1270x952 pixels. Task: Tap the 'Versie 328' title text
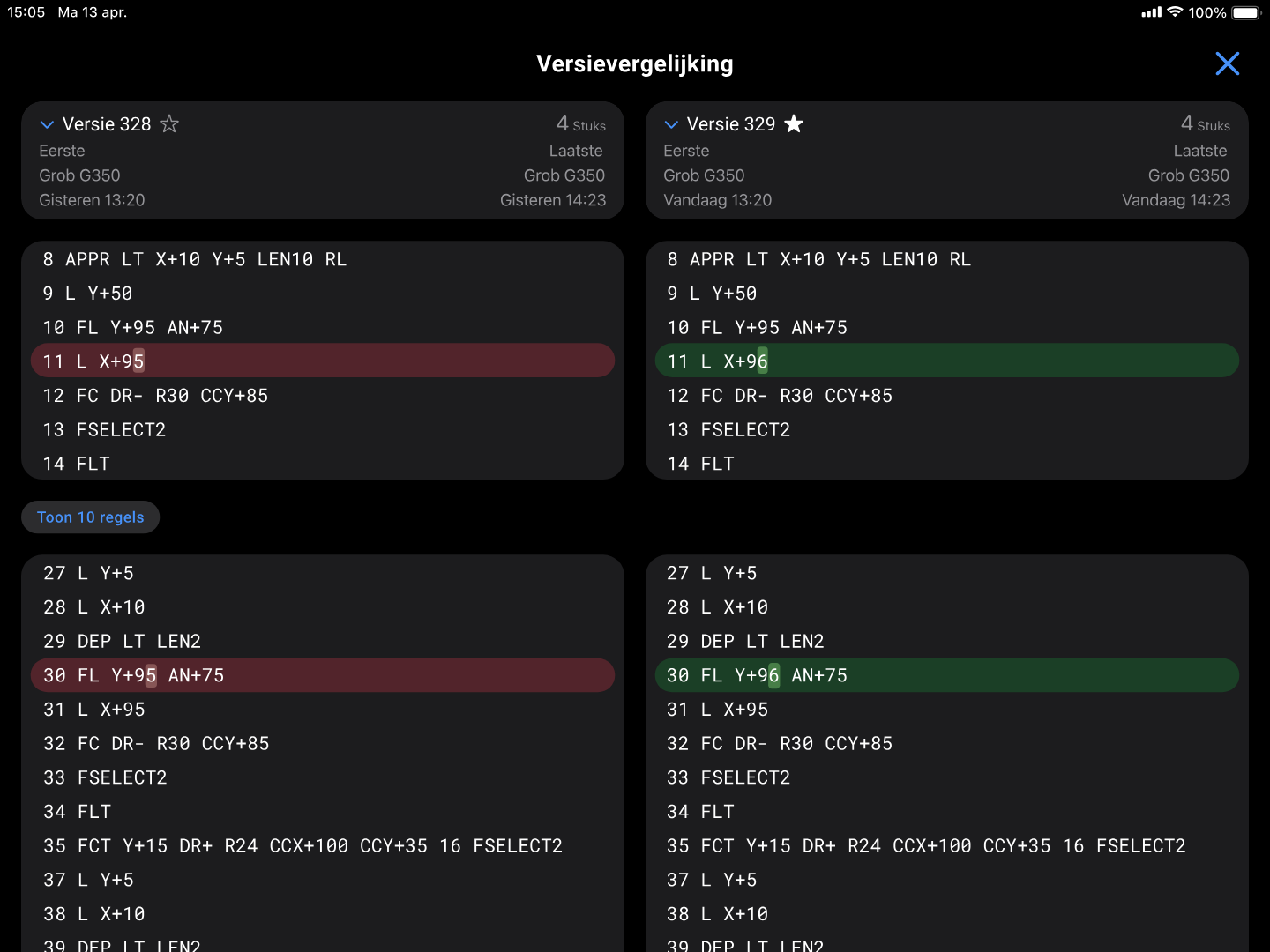coord(107,124)
